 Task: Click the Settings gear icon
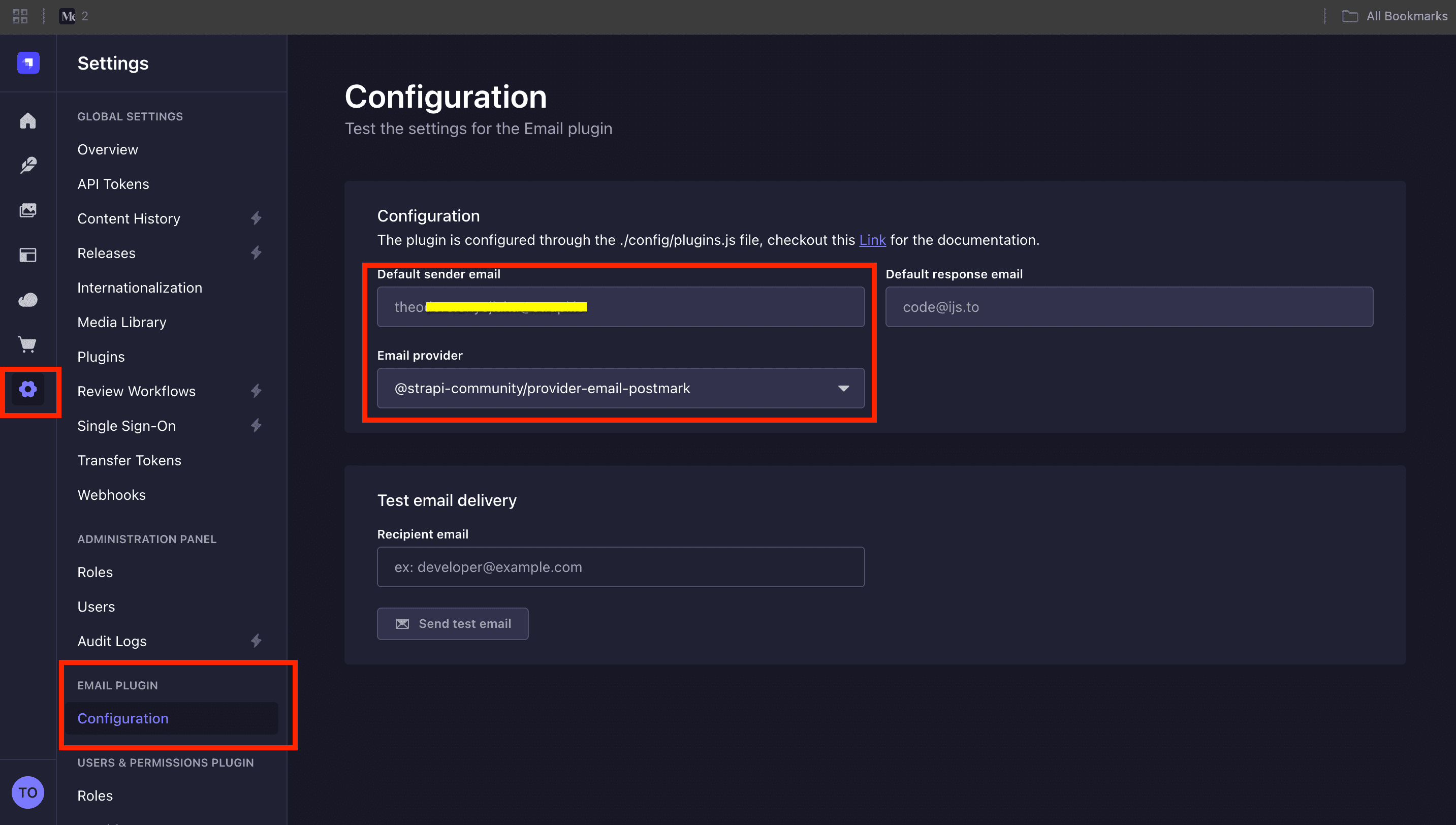click(28, 389)
